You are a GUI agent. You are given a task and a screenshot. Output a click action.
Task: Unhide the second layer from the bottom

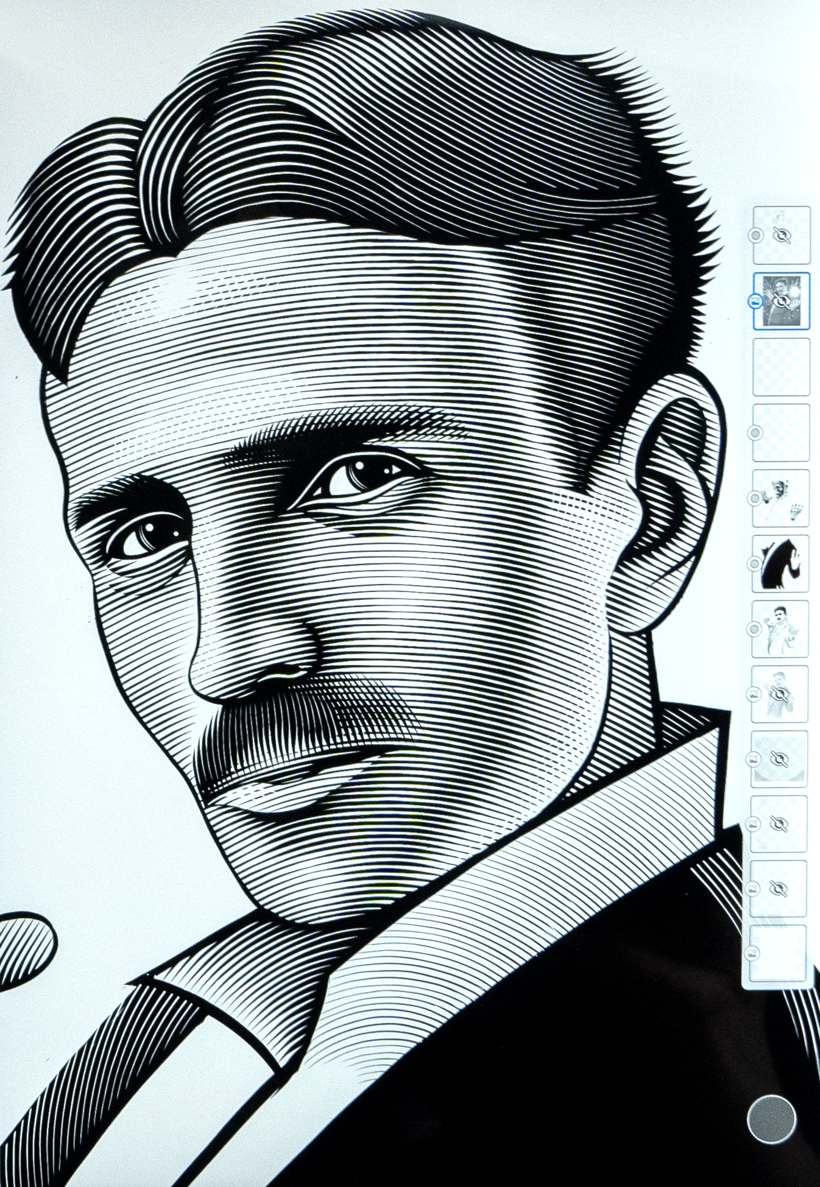pyautogui.click(x=779, y=889)
